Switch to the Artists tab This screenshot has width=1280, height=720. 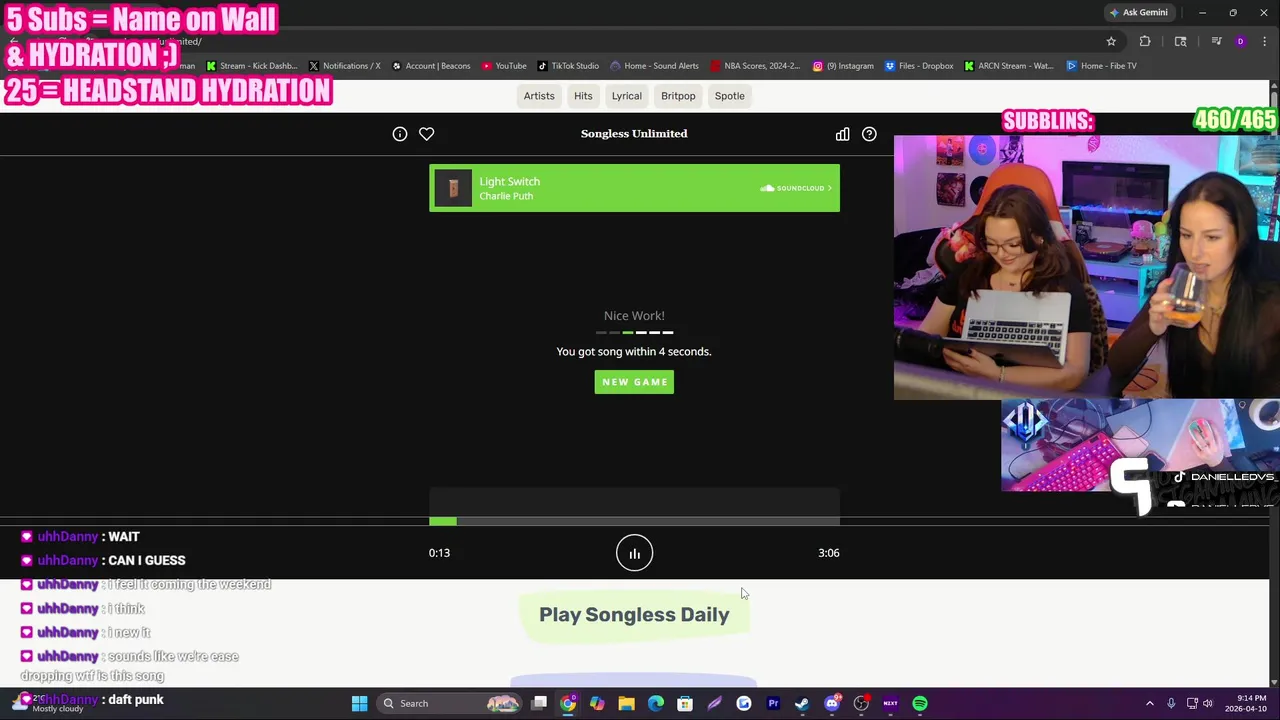click(539, 96)
